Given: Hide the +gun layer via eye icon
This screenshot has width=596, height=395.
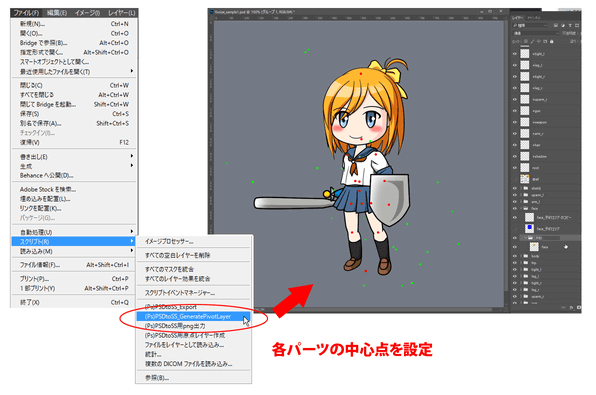Looking at the screenshot, I should pos(515,111).
